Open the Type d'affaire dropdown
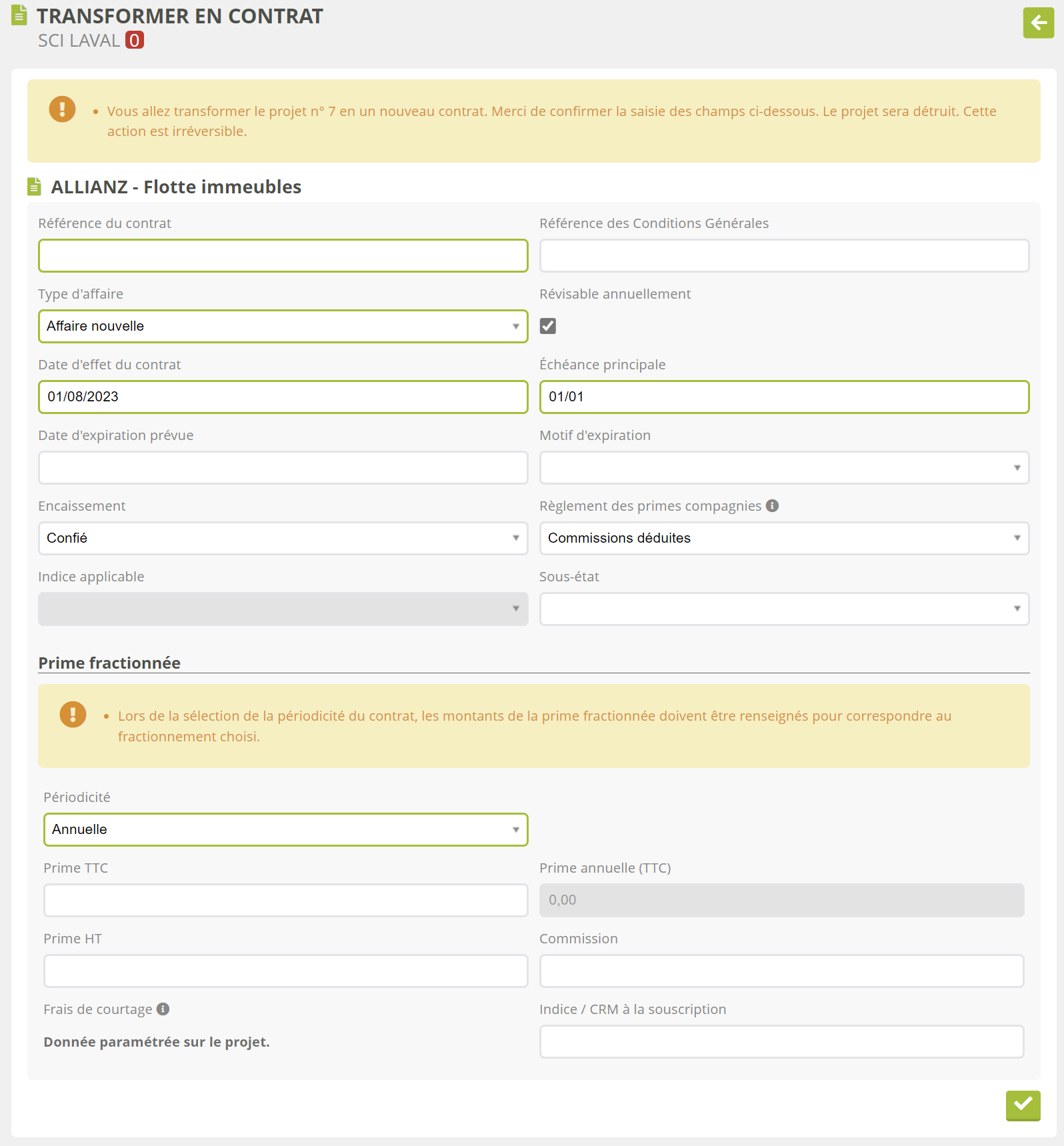This screenshot has height=1146, width=1064. click(x=283, y=327)
